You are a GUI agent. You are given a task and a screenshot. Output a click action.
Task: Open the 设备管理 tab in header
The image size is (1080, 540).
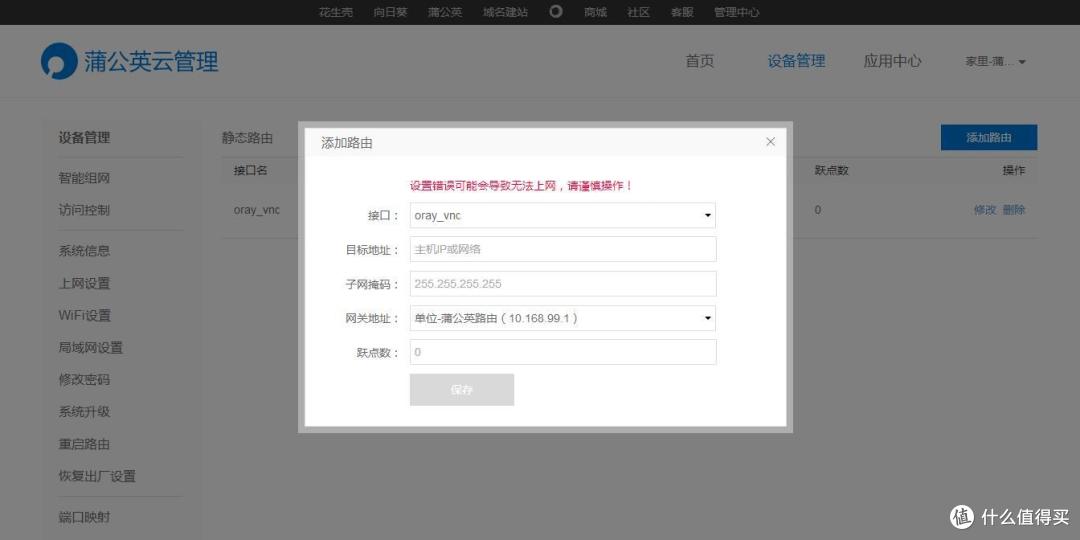pyautogui.click(x=796, y=61)
